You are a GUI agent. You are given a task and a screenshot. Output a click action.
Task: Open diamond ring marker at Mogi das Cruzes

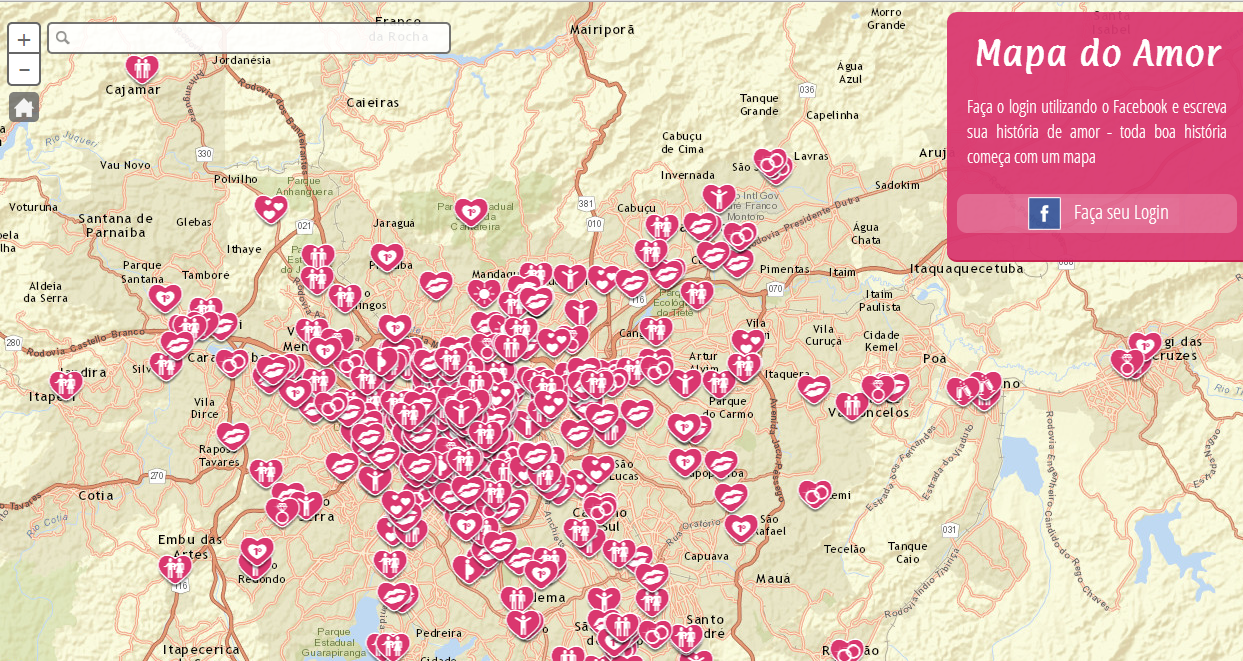(1127, 363)
